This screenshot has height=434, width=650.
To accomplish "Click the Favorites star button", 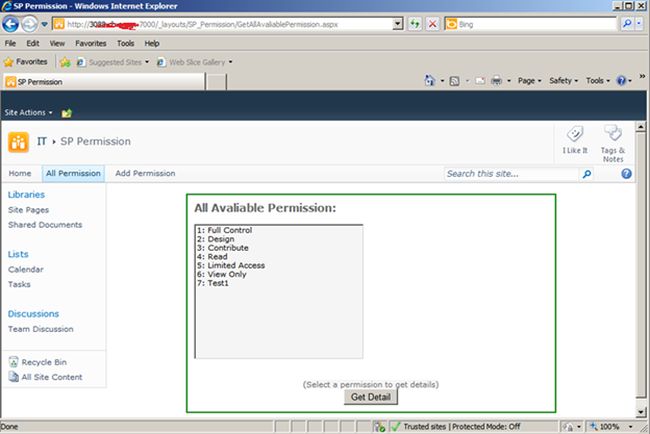I will click(26, 62).
